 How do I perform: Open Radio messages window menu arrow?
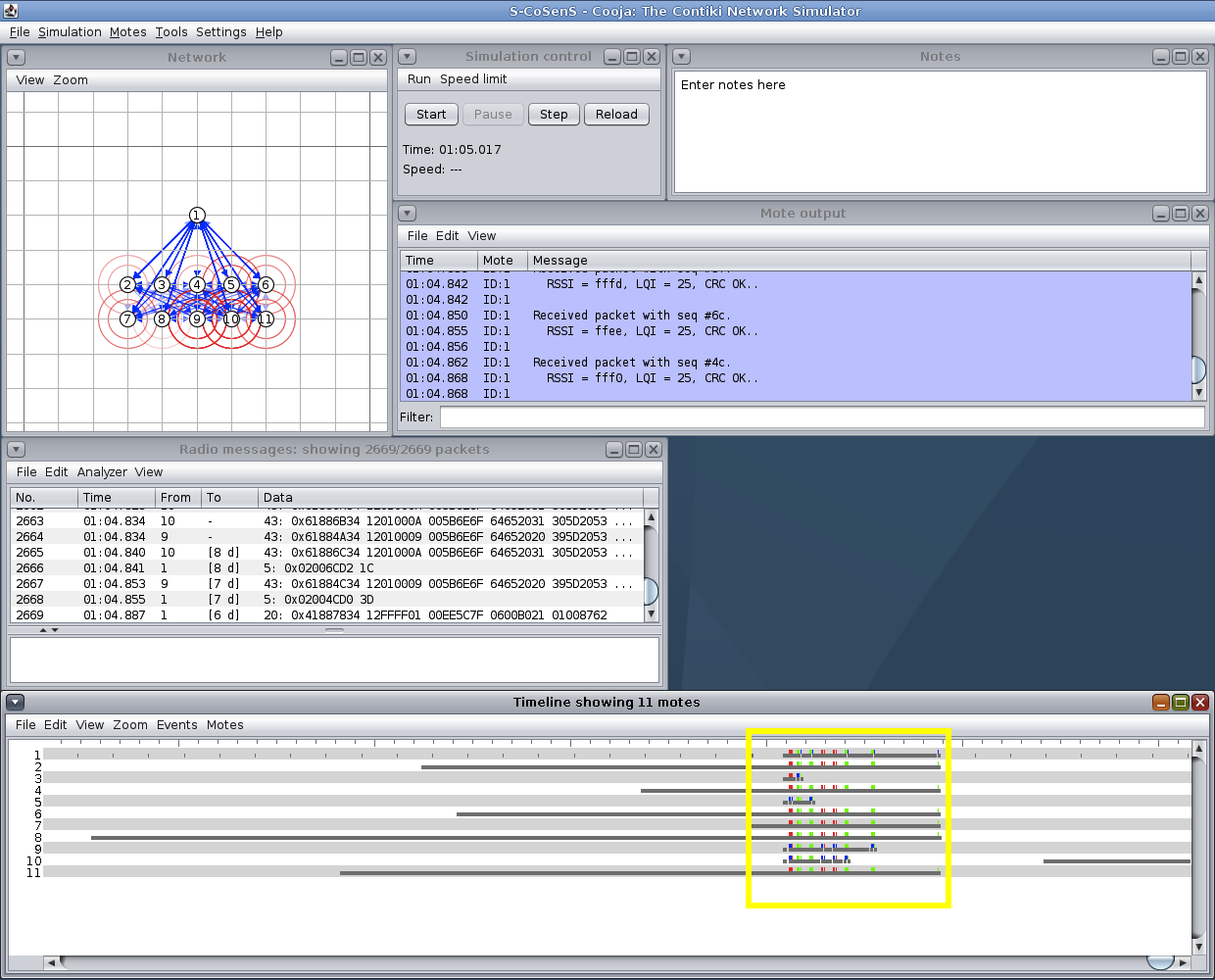[16, 450]
